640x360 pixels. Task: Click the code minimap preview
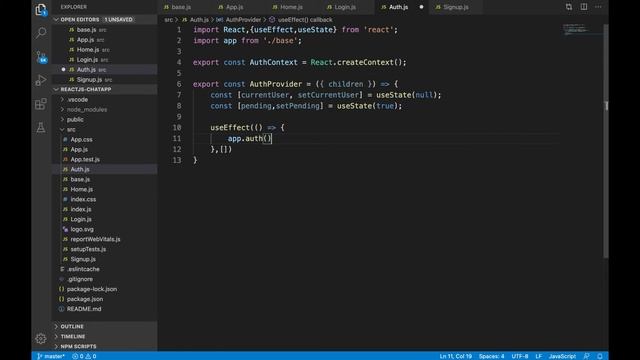coord(576,29)
